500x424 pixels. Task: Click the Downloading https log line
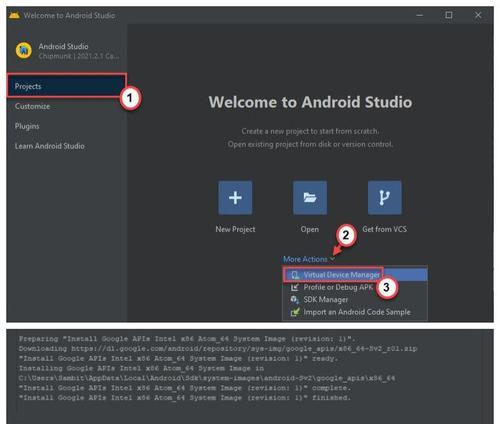coord(218,349)
